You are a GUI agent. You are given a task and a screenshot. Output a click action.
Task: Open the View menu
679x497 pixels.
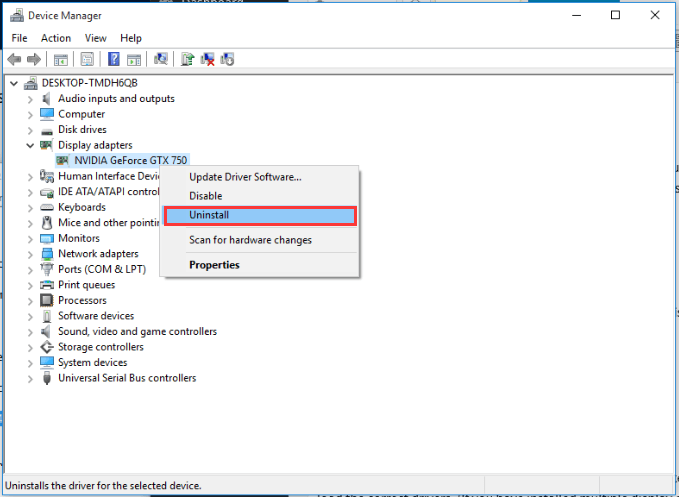(95, 38)
